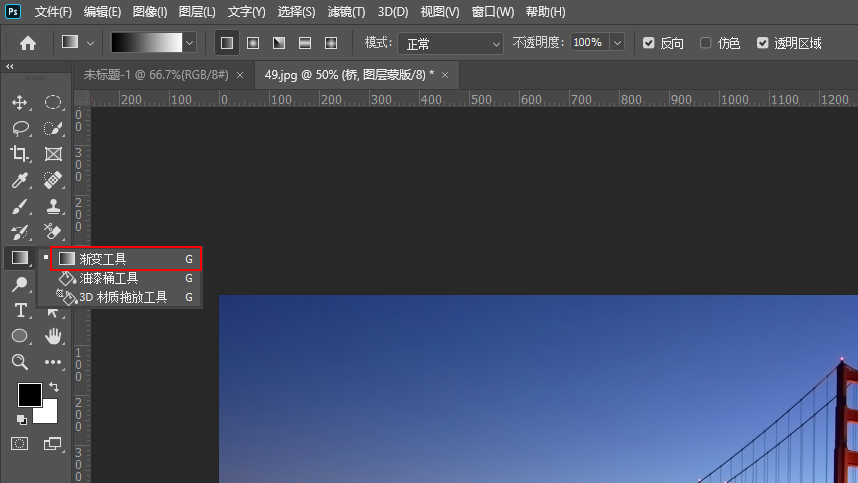The width and height of the screenshot is (858, 483).
Task: Select the Eyedropper tool
Action: point(20,180)
